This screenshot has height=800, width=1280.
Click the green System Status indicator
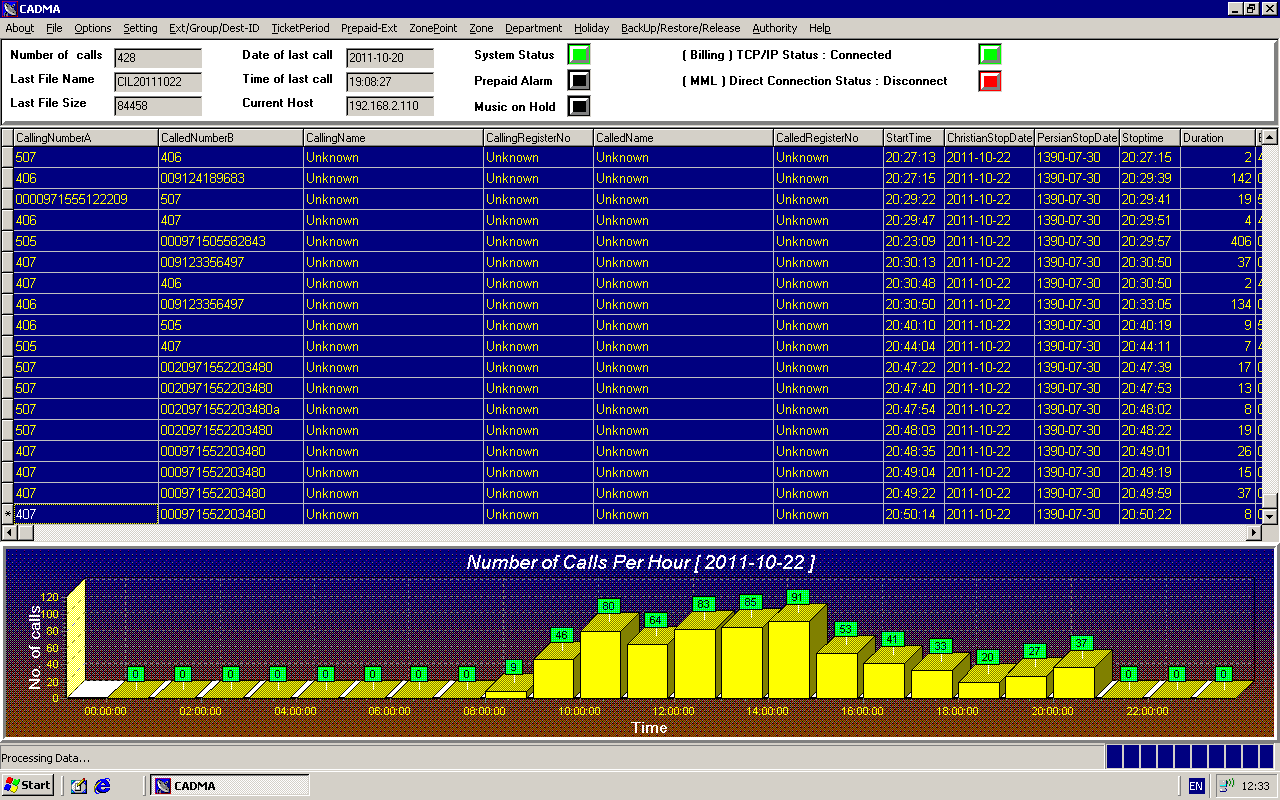click(579, 54)
